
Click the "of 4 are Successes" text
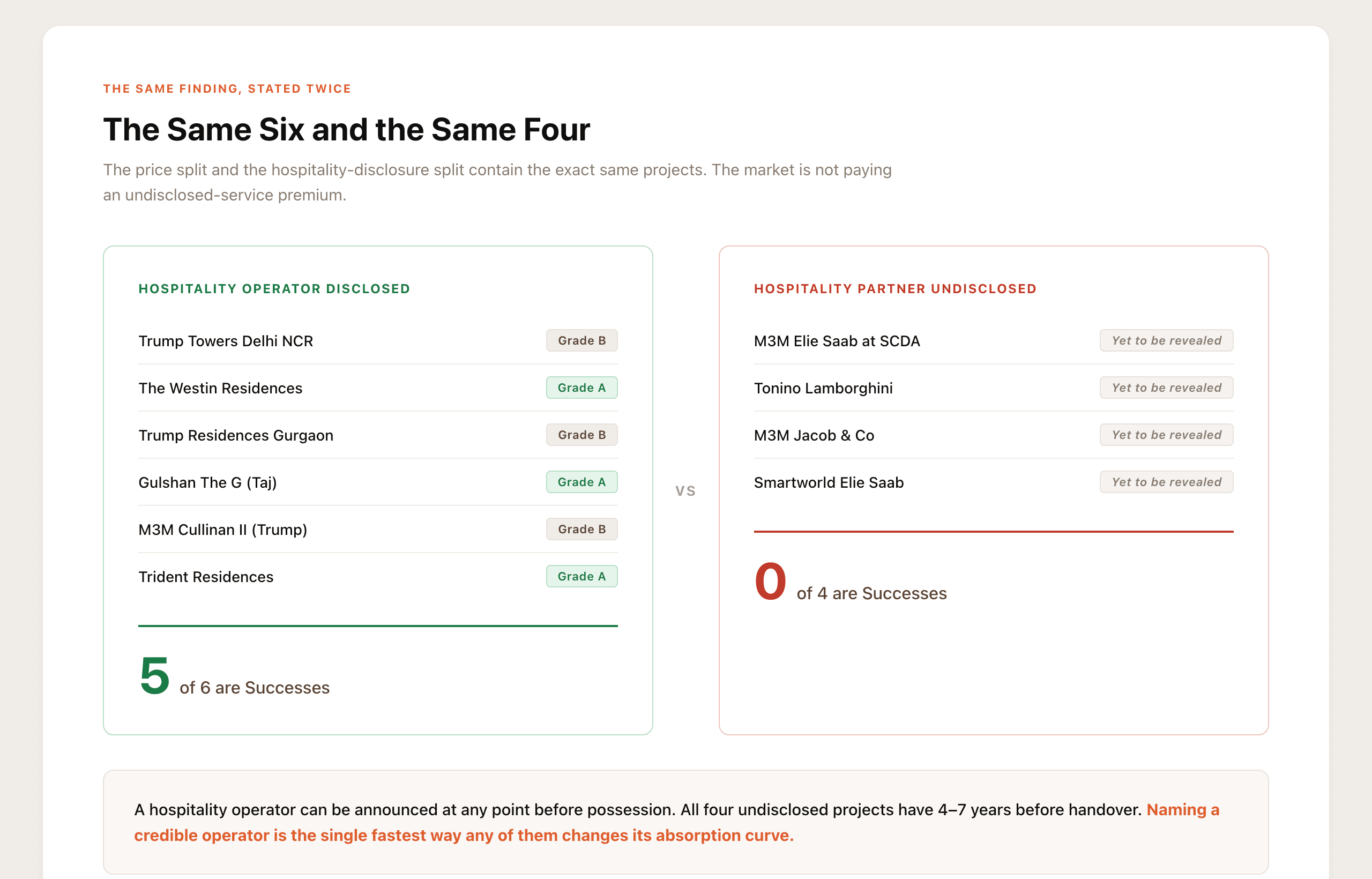coord(871,594)
